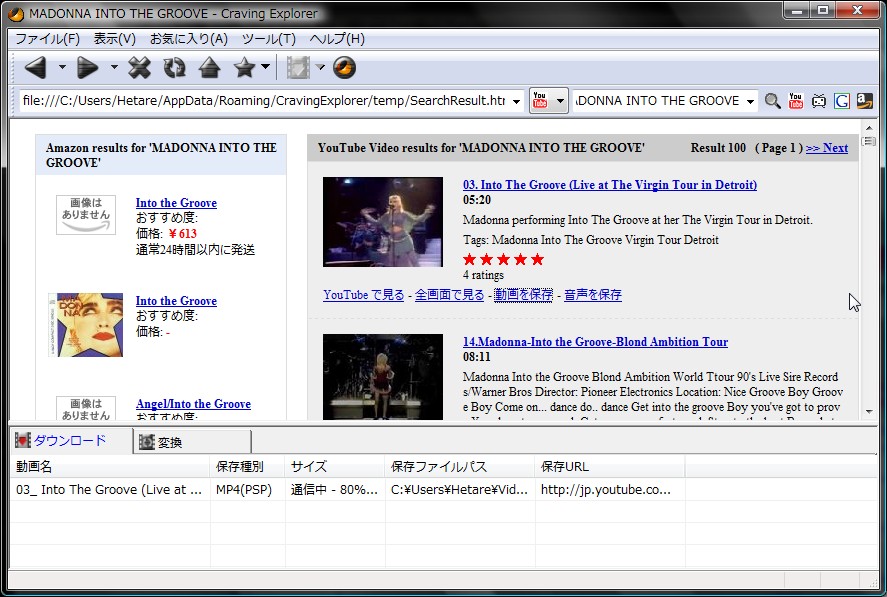Click page scrollbar down arrow
Image resolution: width=887 pixels, height=597 pixels.
coord(869,412)
